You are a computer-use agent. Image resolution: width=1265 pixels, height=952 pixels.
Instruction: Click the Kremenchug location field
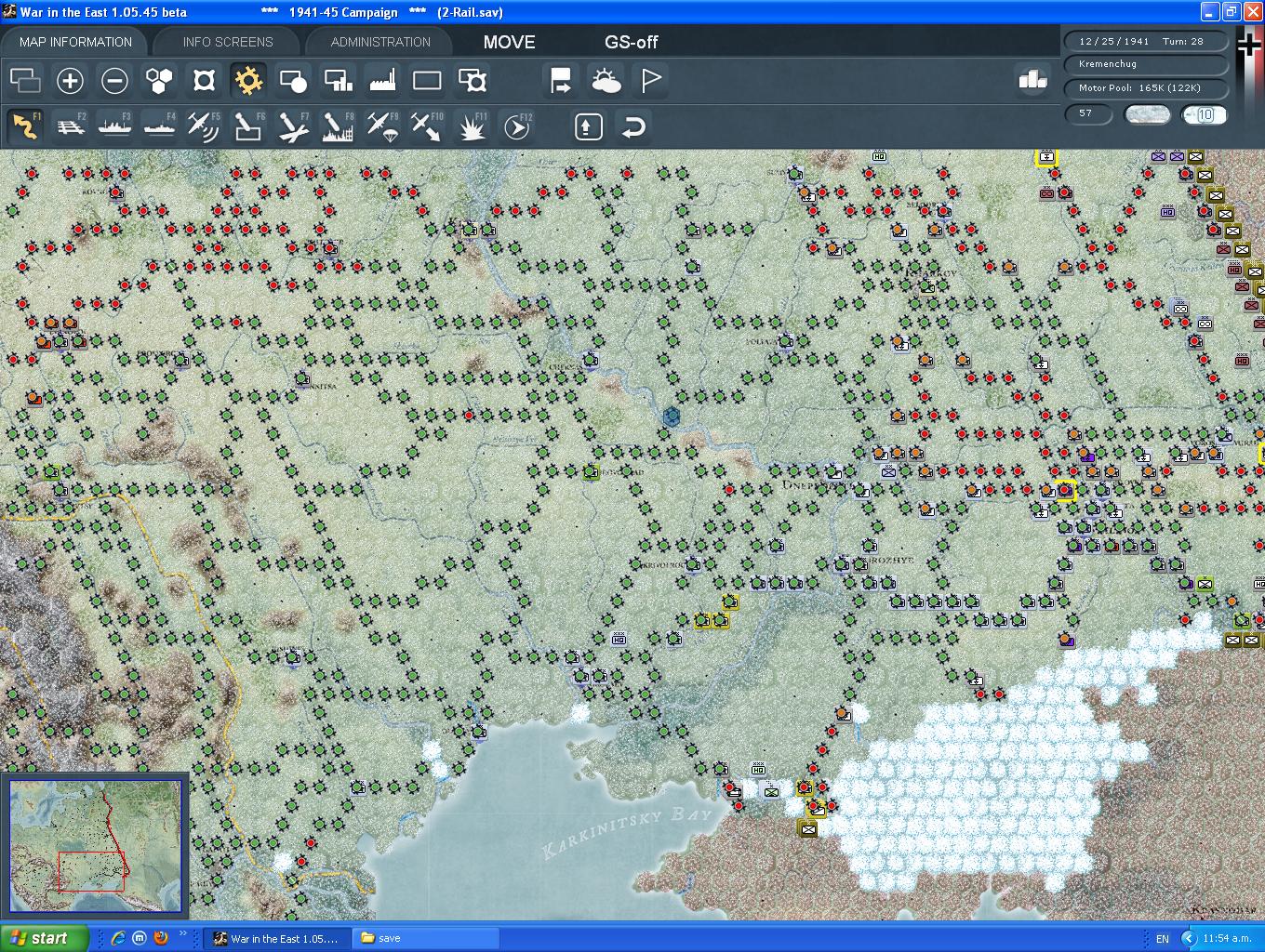tap(1146, 64)
